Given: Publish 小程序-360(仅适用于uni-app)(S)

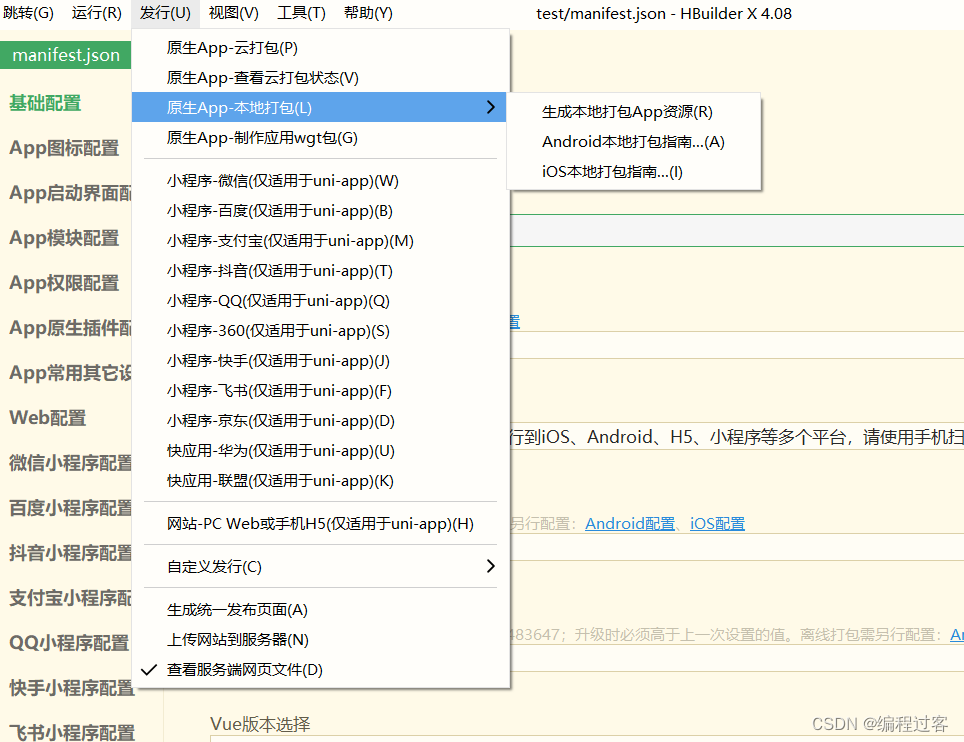Looking at the screenshot, I should [x=320, y=331].
